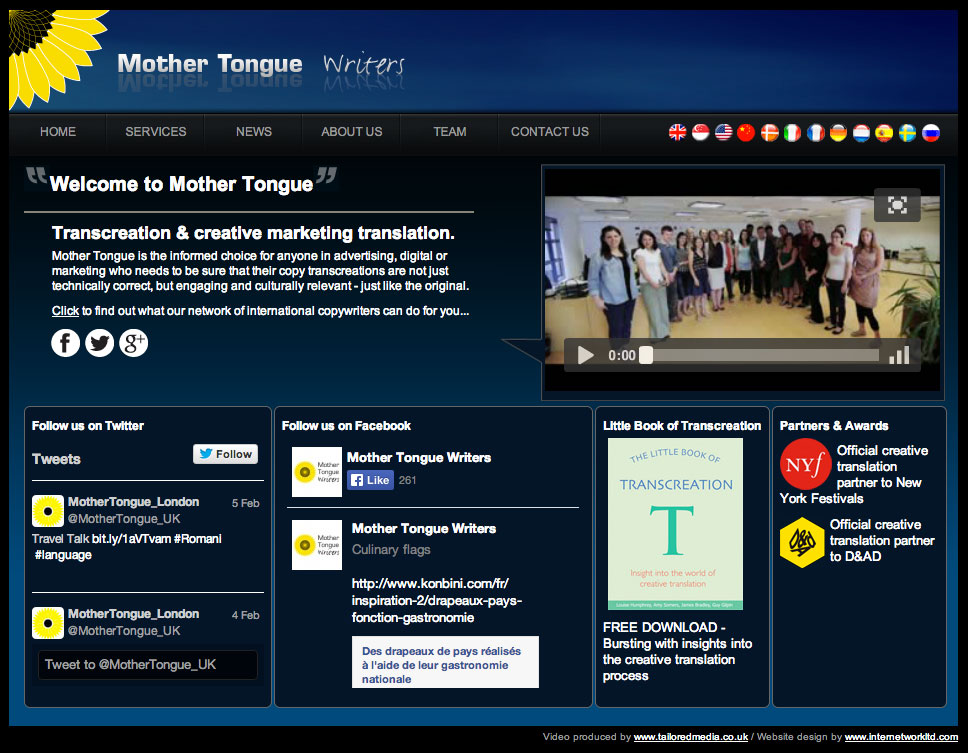This screenshot has width=968, height=753.
Task: Open the 'Des drapeaux de pays' article preview
Action: (x=445, y=662)
